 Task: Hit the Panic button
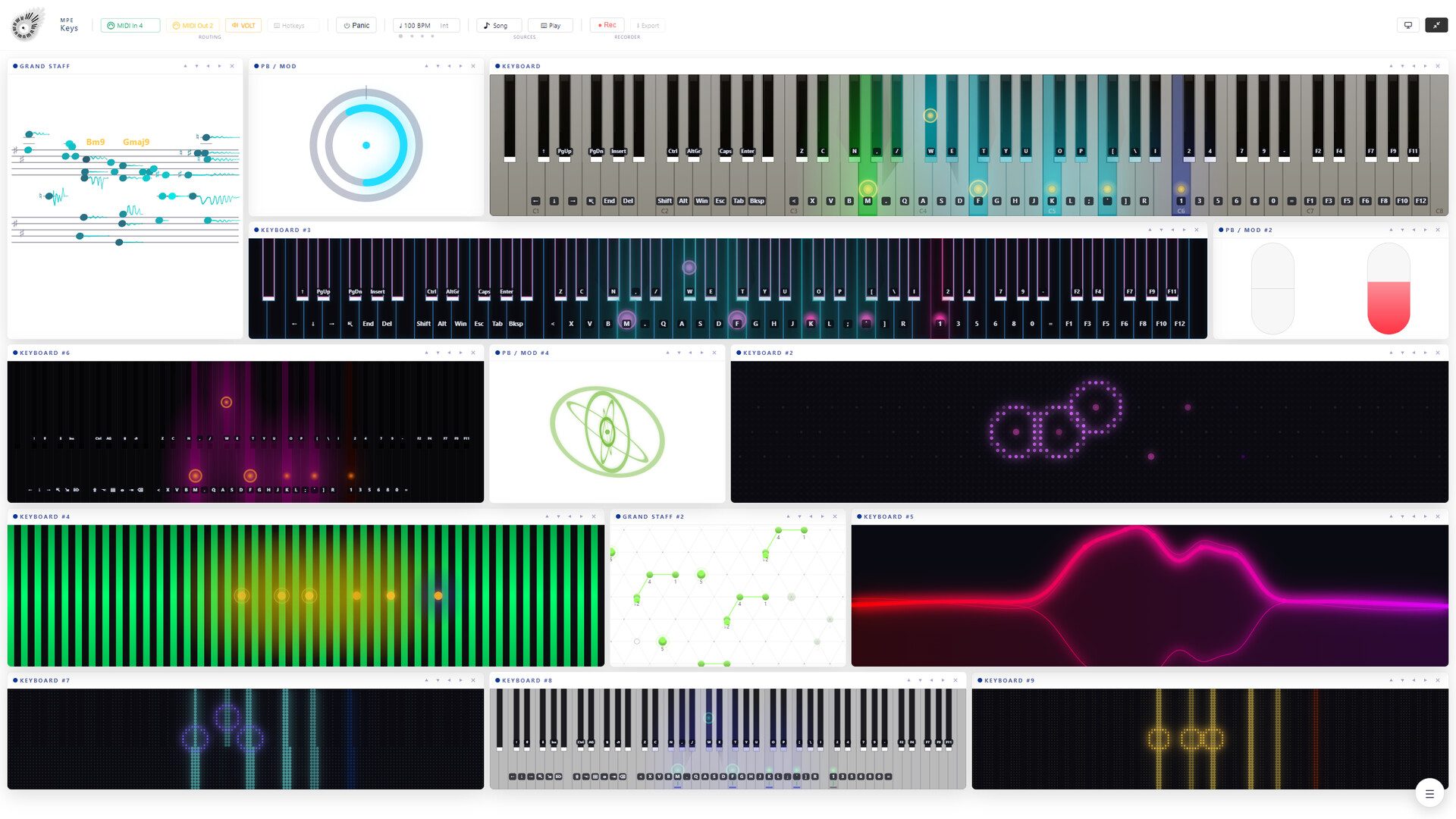coord(356,26)
